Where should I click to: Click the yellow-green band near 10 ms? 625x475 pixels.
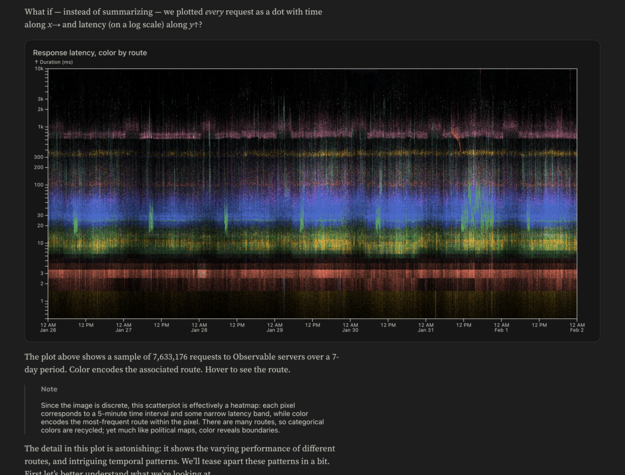coord(300,241)
